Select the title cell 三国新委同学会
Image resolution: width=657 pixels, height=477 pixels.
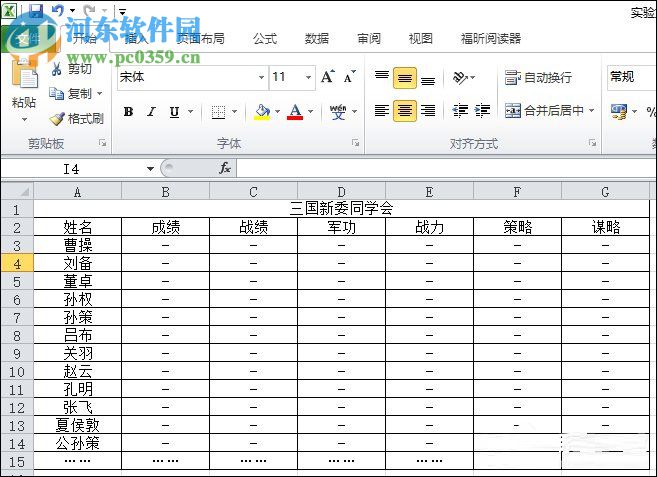[x=341, y=208]
